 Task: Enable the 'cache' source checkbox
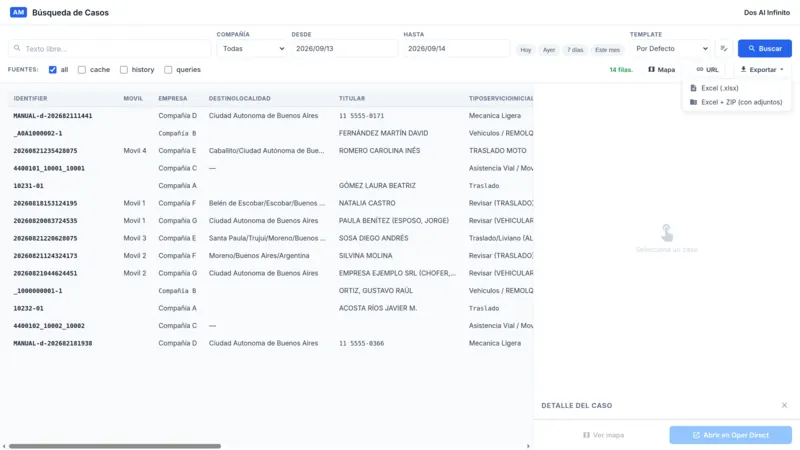tap(82, 69)
